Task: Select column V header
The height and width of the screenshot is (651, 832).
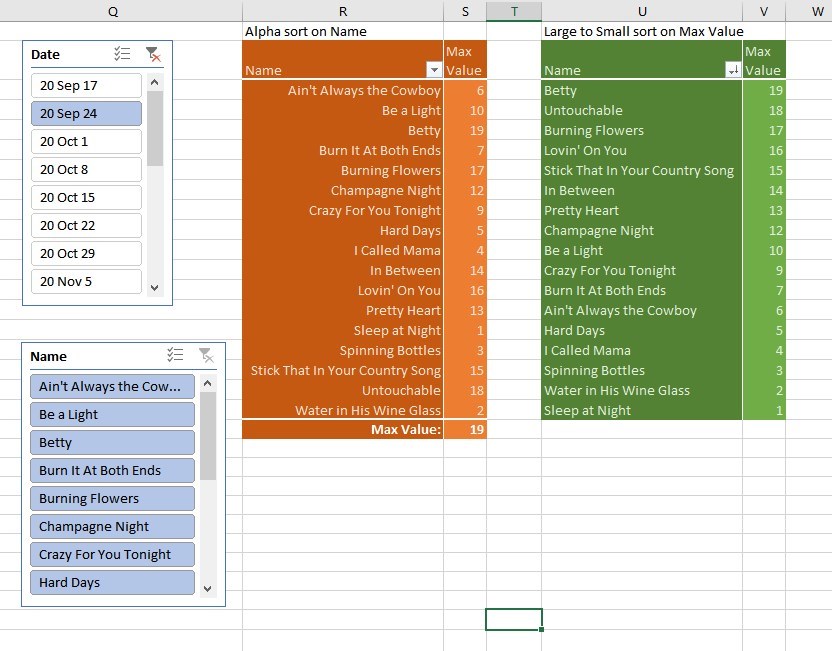Action: [x=764, y=11]
